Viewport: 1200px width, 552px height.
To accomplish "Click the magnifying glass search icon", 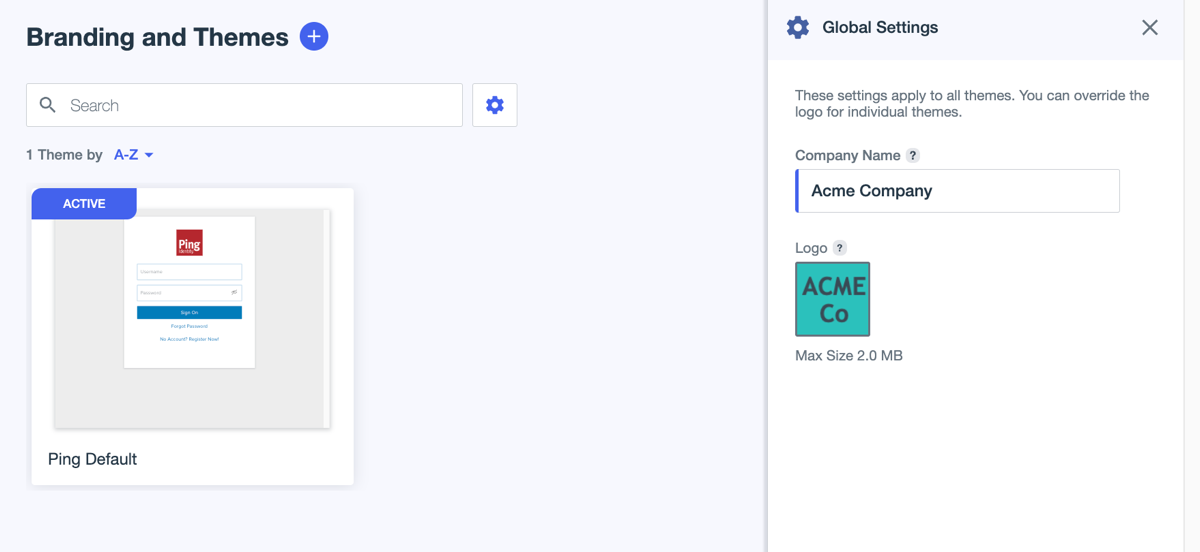I will click(x=48, y=105).
